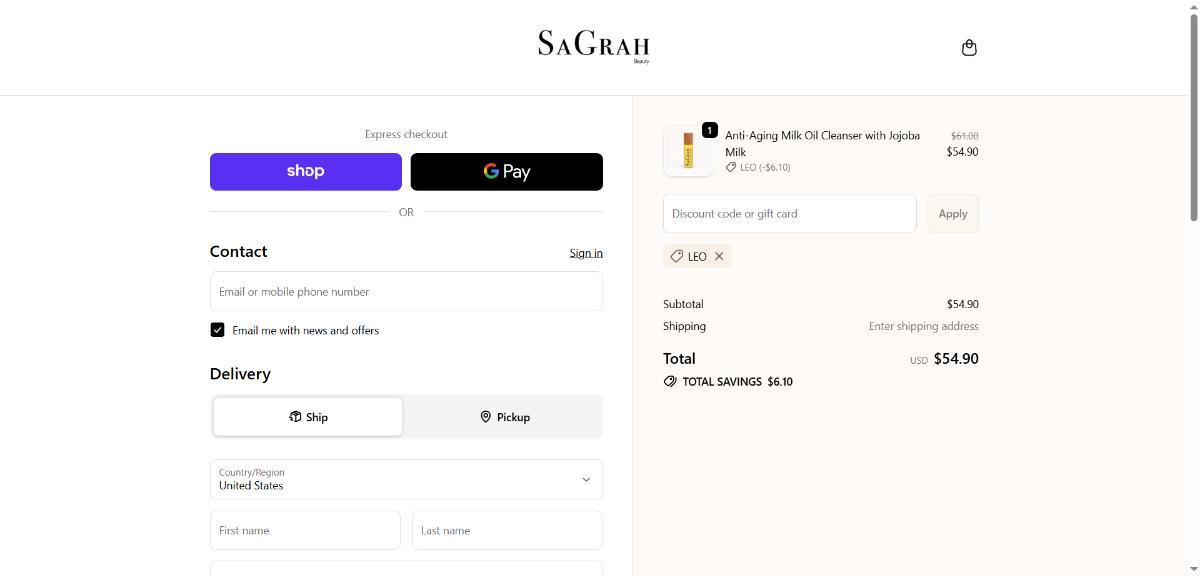Click the Sign in link
Screen dimensions: 1200x576
[585, 253]
